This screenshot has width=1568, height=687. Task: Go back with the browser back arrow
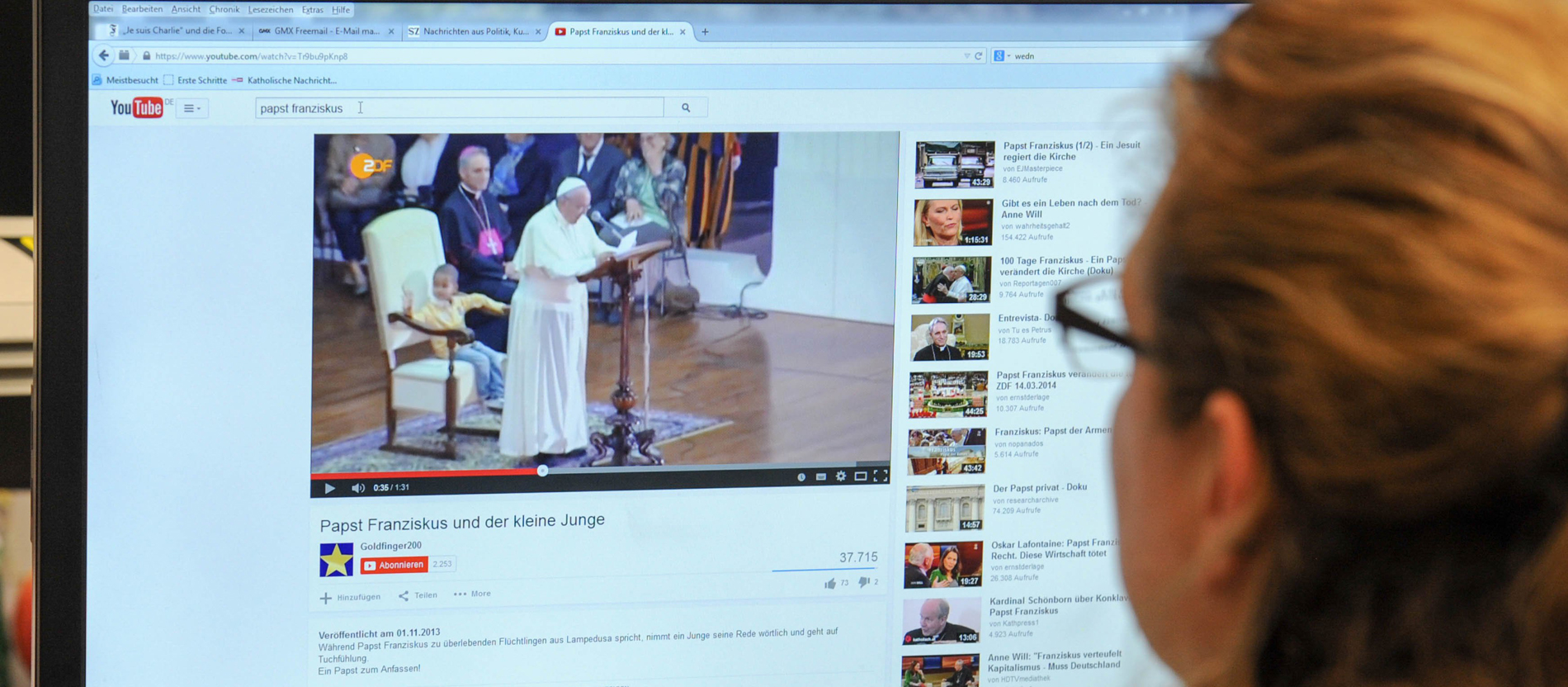pyautogui.click(x=103, y=55)
